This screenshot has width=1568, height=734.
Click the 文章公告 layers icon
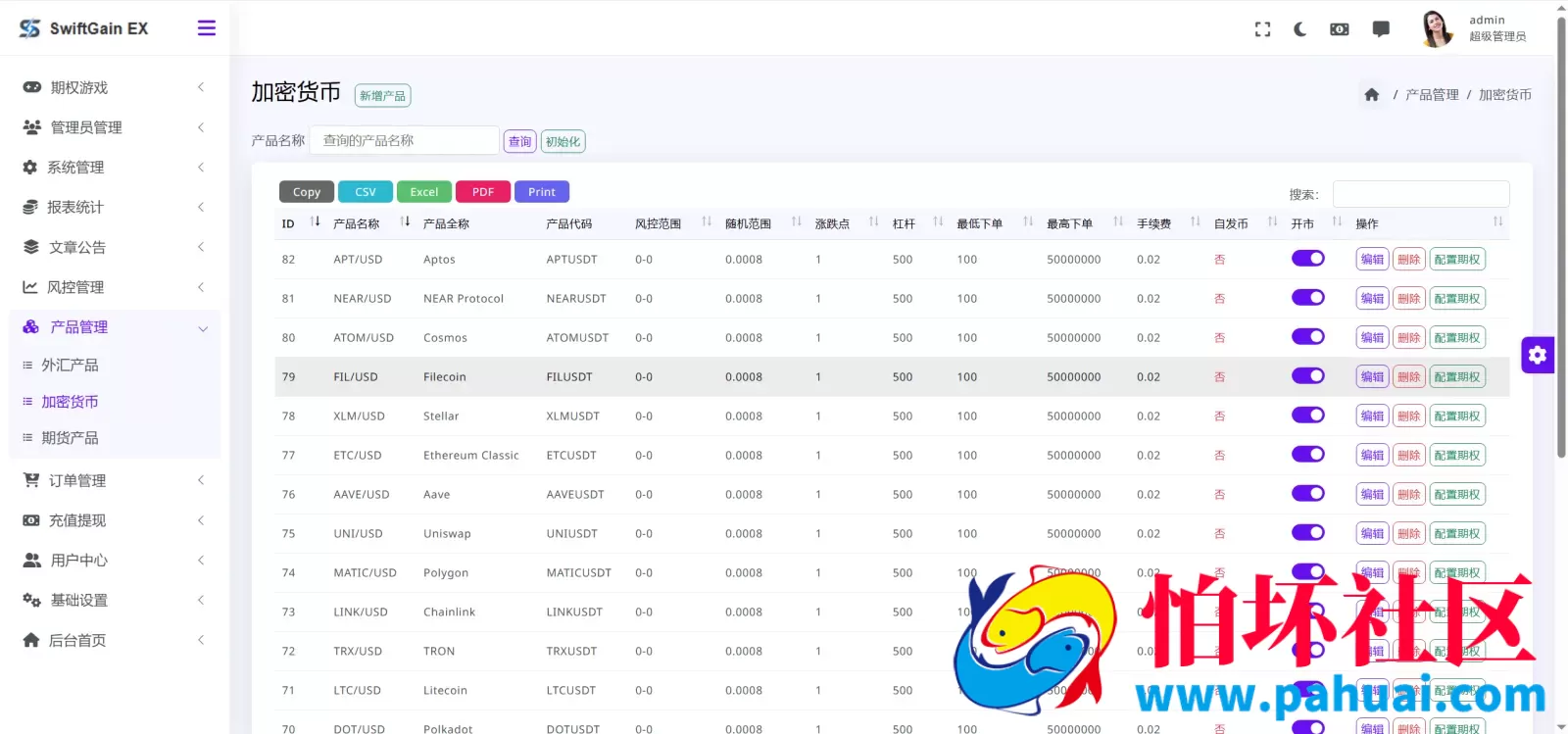[31, 247]
